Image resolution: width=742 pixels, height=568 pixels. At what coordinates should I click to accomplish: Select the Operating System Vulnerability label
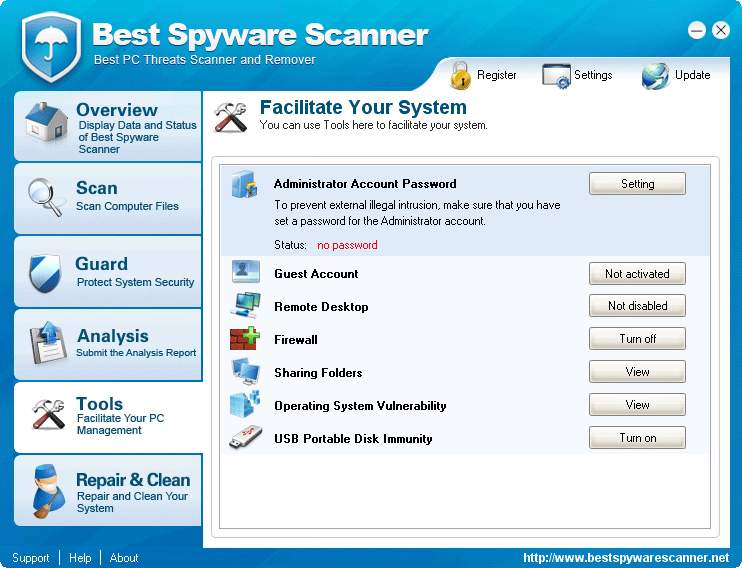(x=360, y=406)
